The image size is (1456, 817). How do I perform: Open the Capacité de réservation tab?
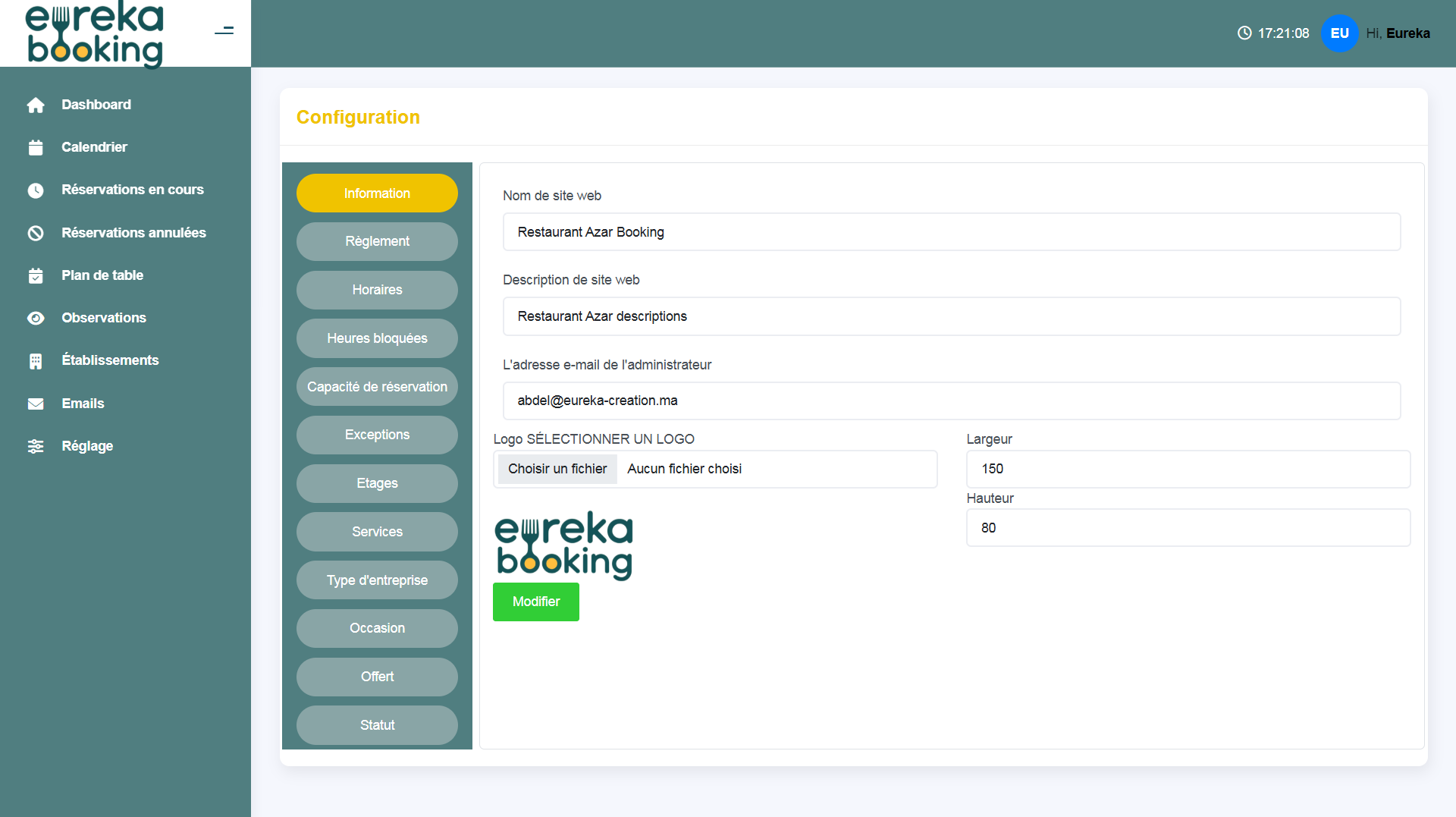pos(377,387)
